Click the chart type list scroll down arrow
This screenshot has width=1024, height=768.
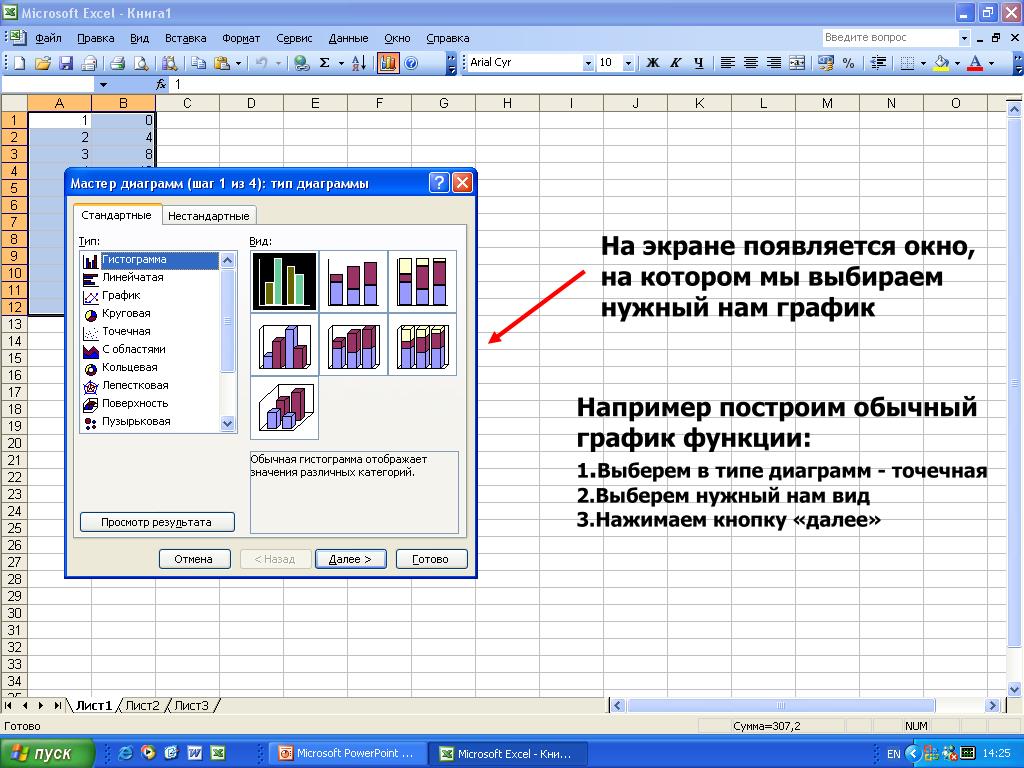coord(228,423)
